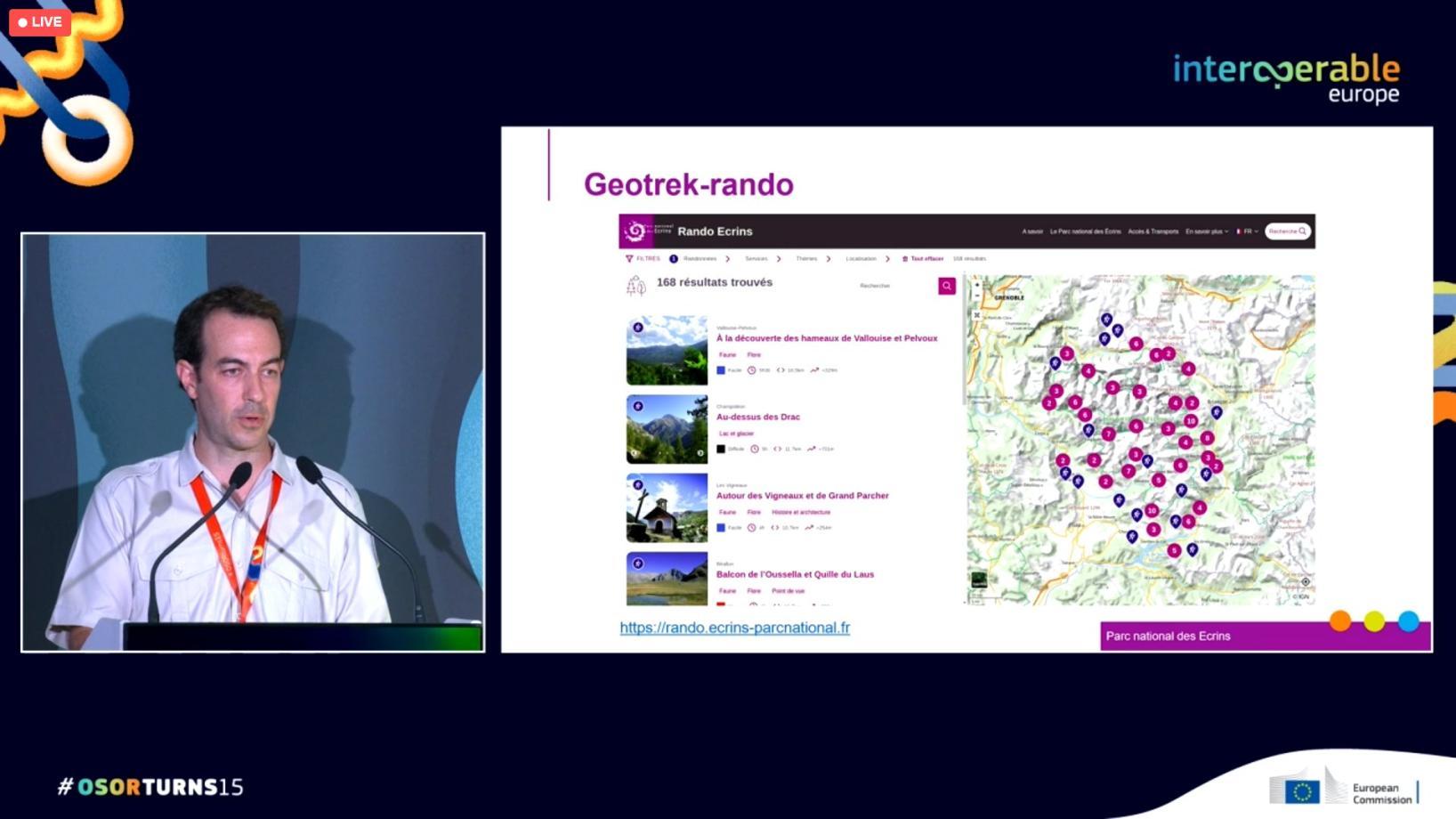Click the hiking badge on Vigneaux chapel thumbnail
1456x819 pixels.
tap(637, 485)
